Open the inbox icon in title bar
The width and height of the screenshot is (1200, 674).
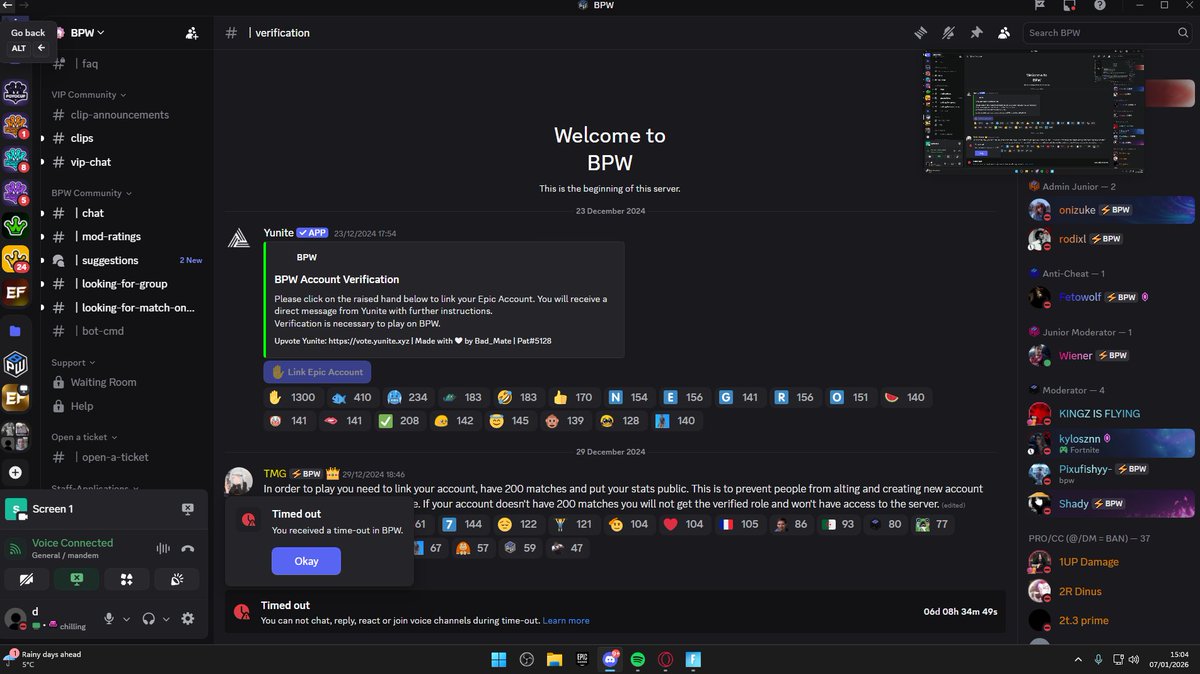tap(1069, 5)
